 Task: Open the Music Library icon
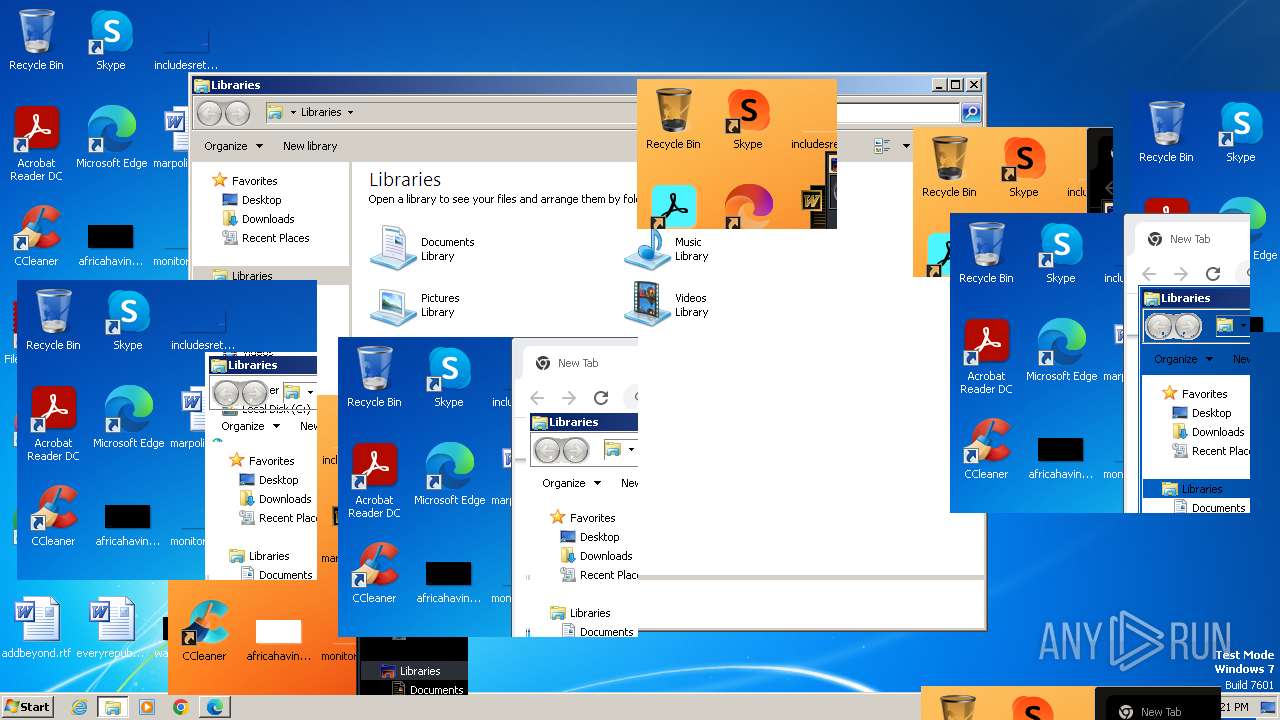pos(648,249)
